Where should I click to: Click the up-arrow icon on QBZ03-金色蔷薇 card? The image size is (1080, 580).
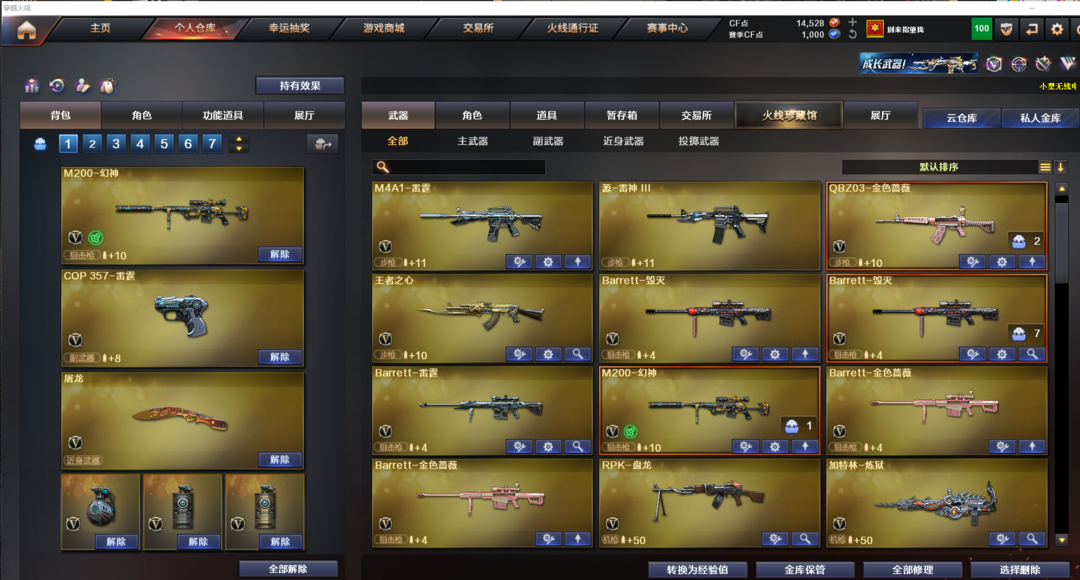(x=1032, y=262)
